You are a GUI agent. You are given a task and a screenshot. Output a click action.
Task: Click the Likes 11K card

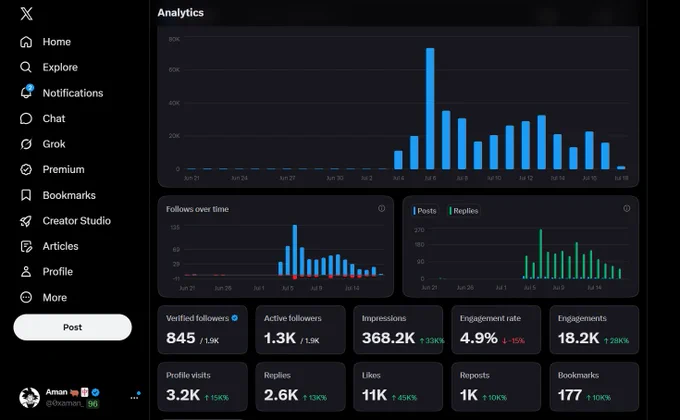[398, 387]
